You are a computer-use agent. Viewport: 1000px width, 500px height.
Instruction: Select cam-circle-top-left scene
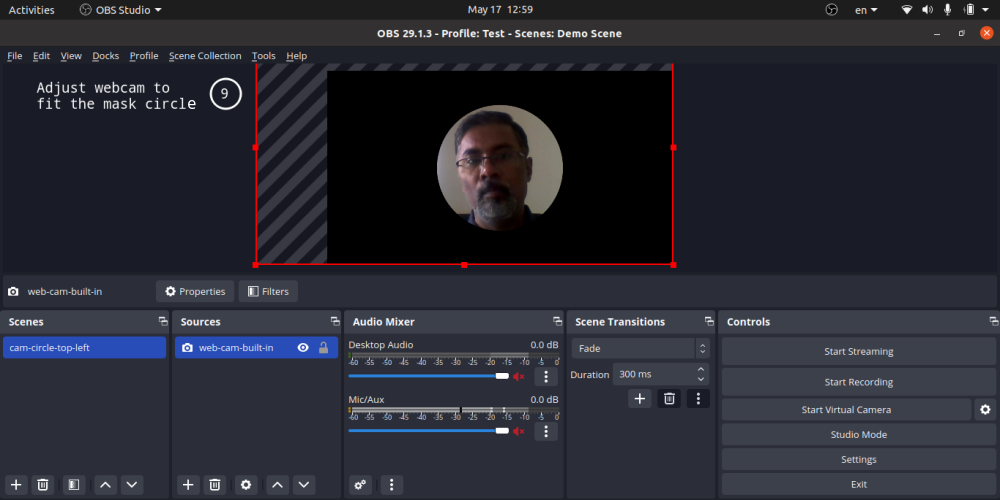(84, 348)
